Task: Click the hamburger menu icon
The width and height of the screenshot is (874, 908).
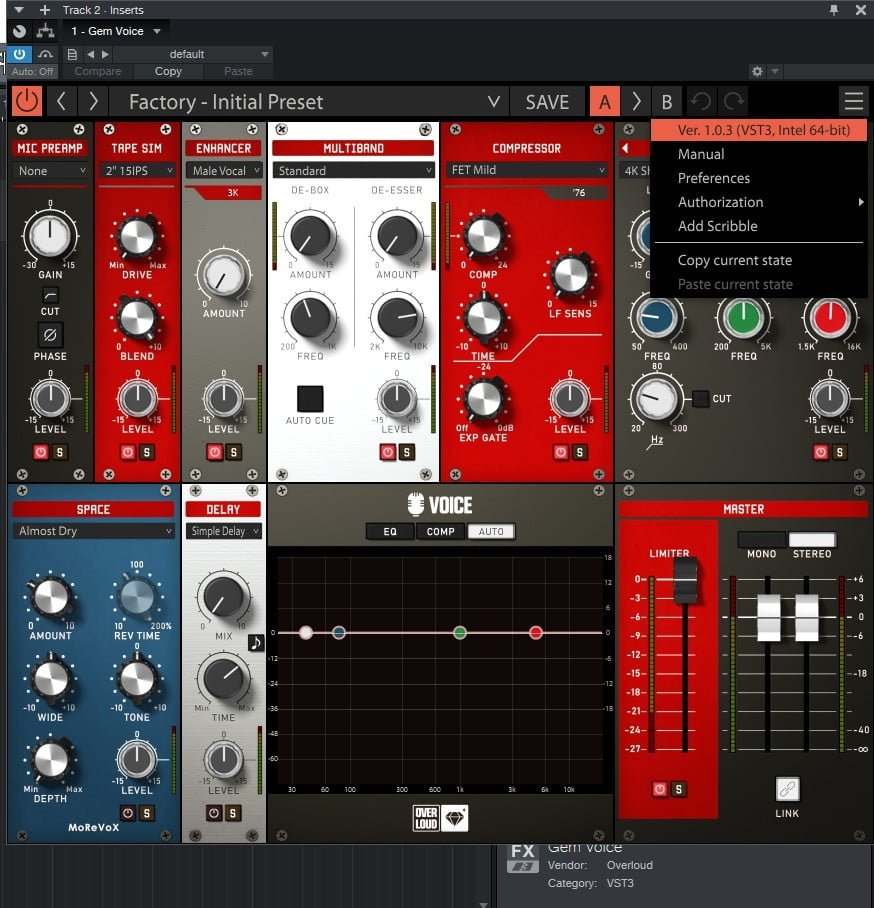Action: pyautogui.click(x=853, y=102)
